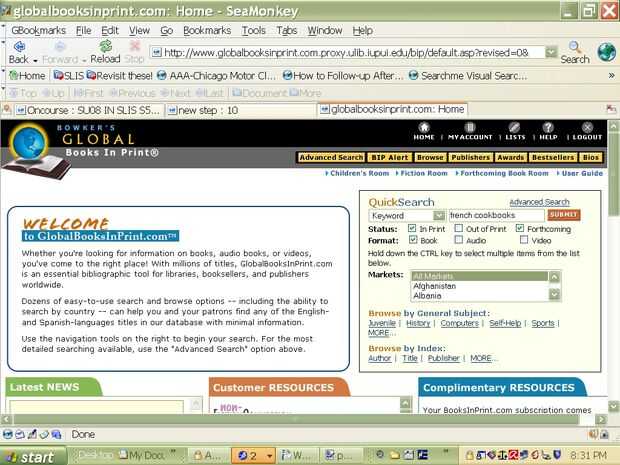This screenshot has width=620, height=465.
Task: Open the Keyword search type dropdown
Action: tap(407, 215)
